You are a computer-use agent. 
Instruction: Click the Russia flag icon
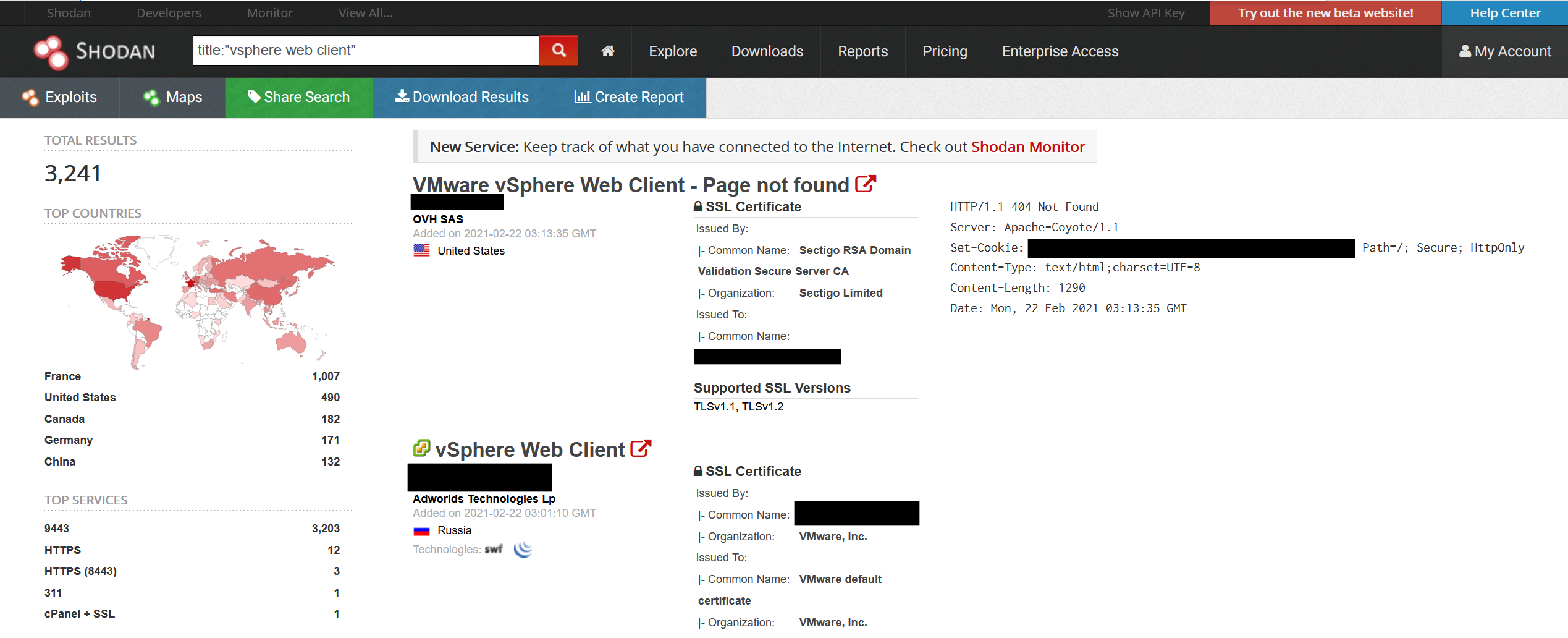coord(421,530)
